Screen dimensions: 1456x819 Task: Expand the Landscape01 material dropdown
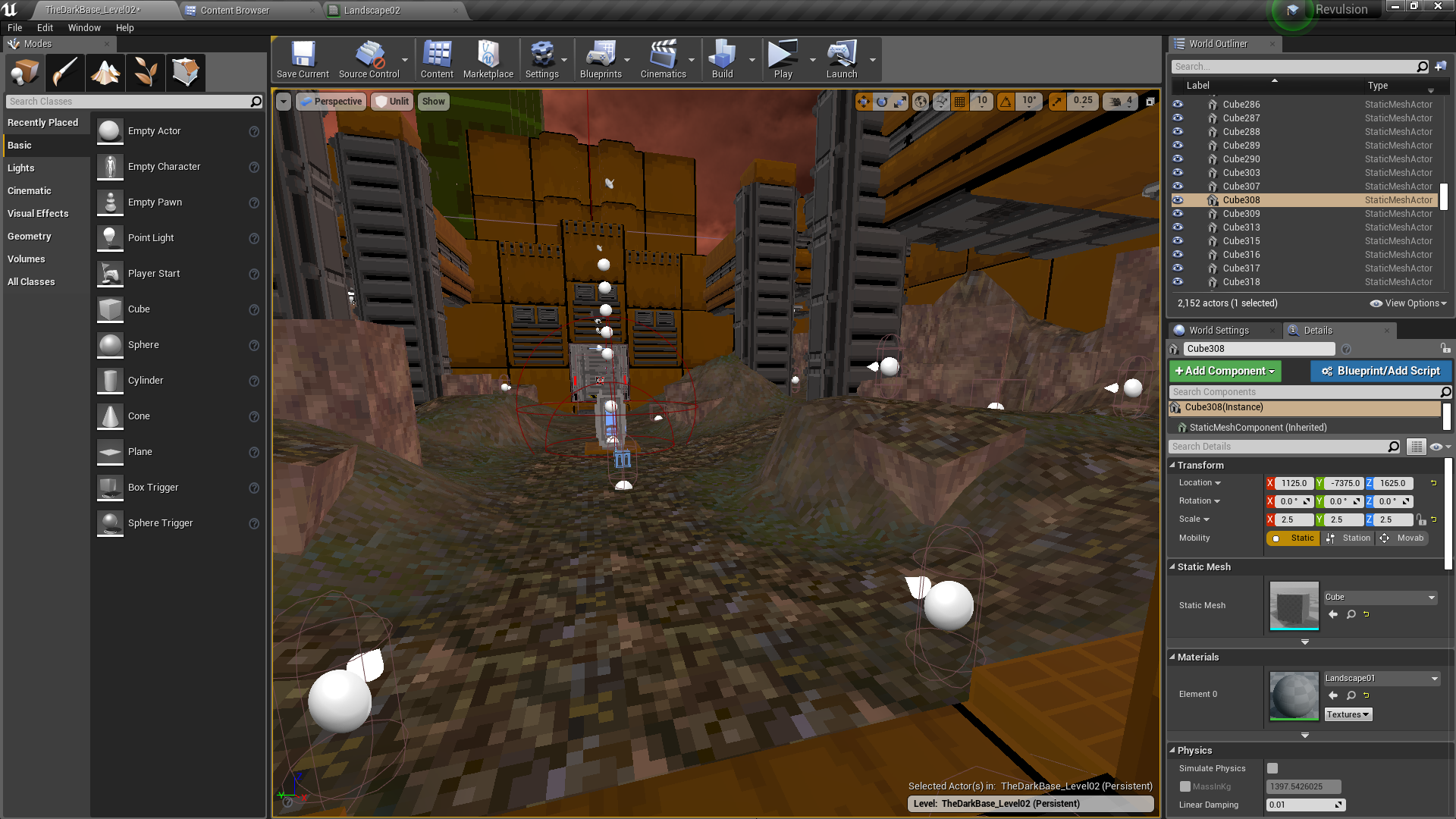[1382, 679]
